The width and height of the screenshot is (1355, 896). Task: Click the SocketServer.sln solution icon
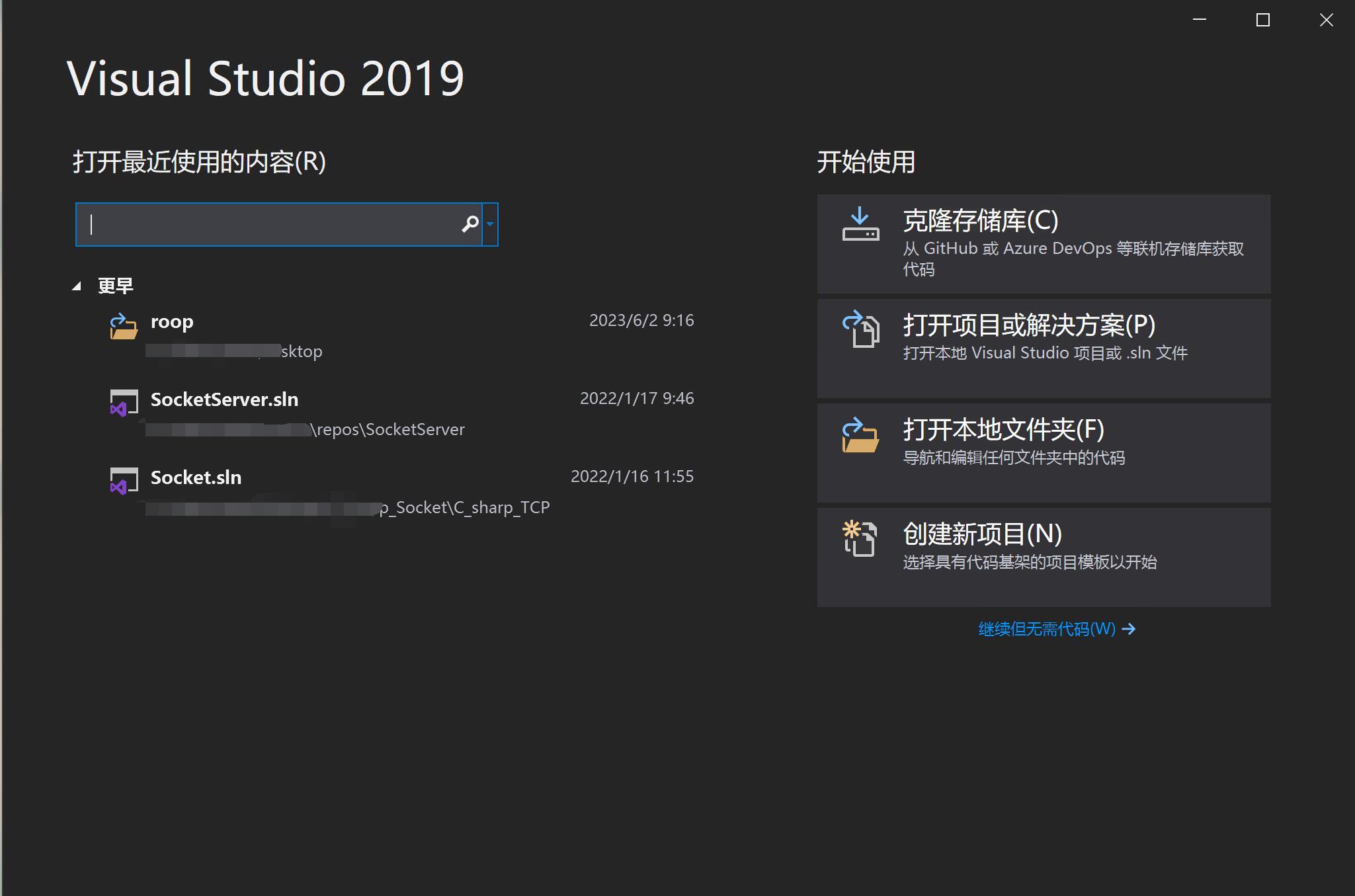pos(124,403)
